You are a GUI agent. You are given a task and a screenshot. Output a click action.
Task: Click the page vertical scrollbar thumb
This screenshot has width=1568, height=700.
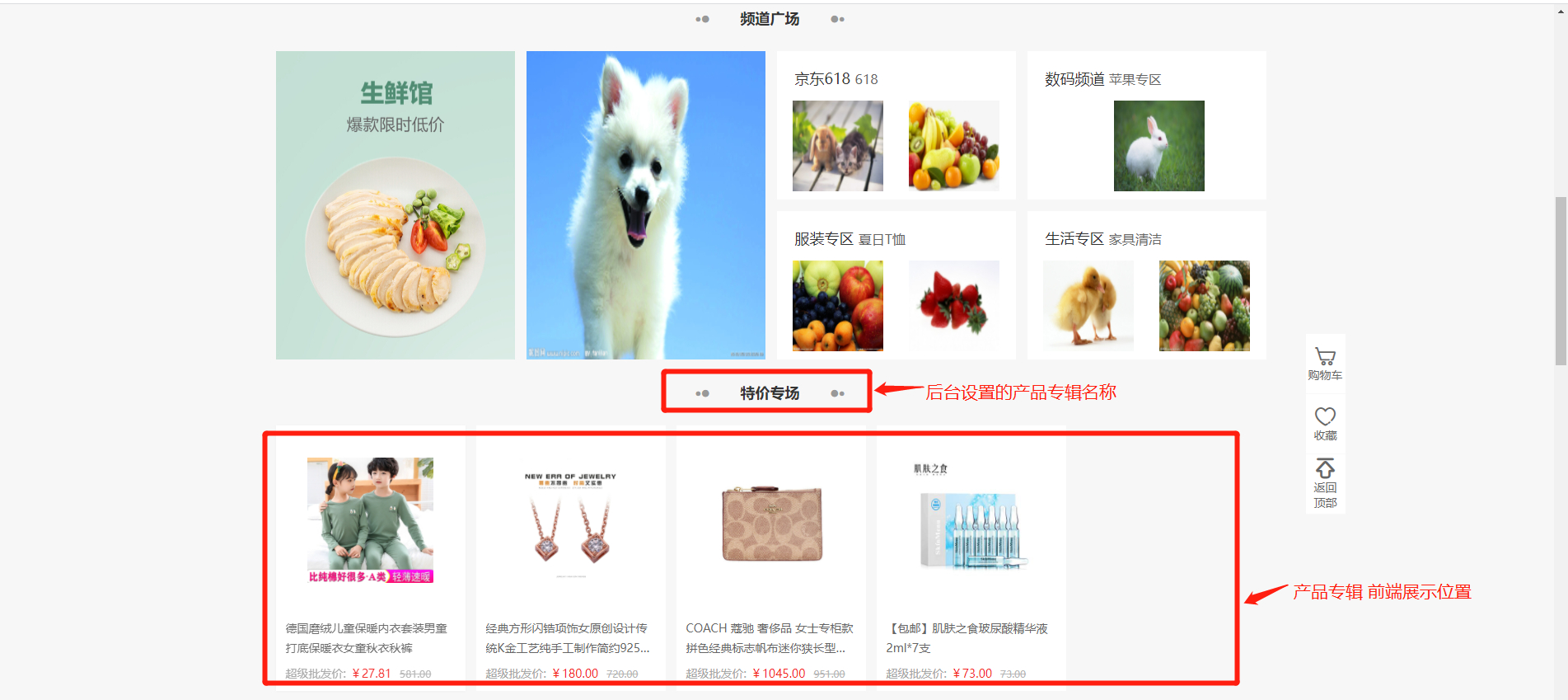(1561, 280)
